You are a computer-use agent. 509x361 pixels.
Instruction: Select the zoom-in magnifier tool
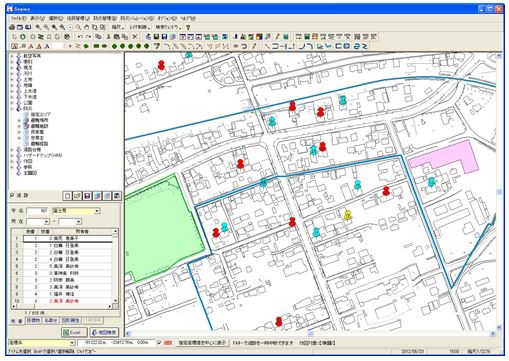click(38, 27)
